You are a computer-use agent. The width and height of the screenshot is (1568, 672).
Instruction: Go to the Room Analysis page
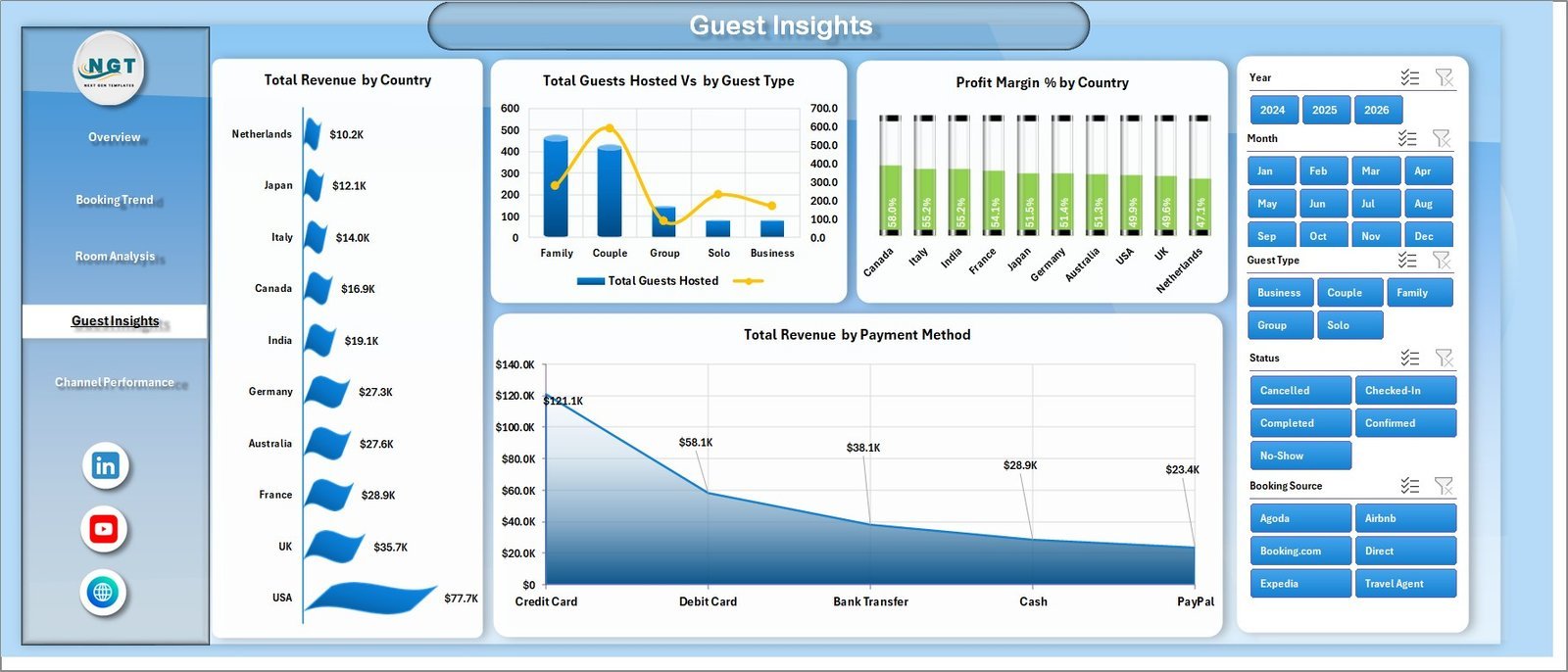tap(115, 257)
